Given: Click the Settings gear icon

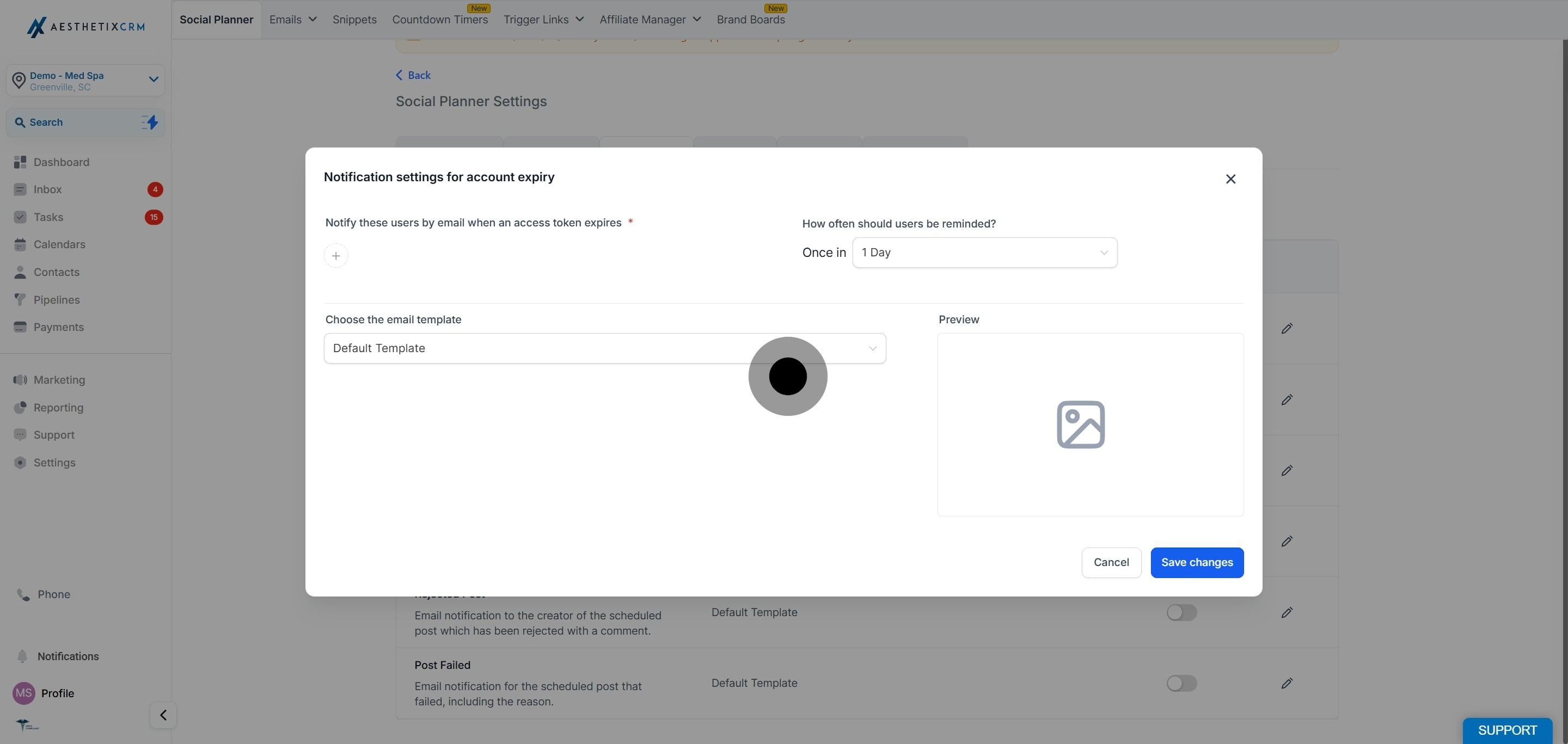Looking at the screenshot, I should 20,463.
